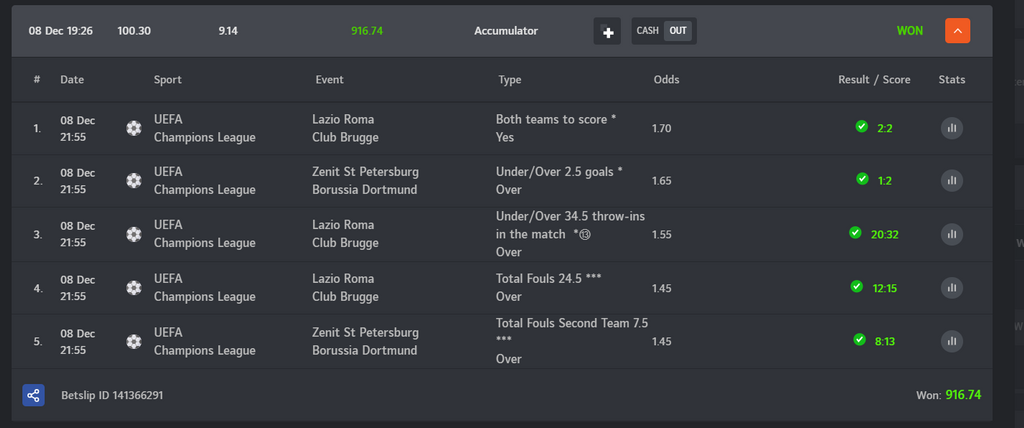Click the green check in row 3
The width and height of the screenshot is (1024, 428).
point(855,233)
